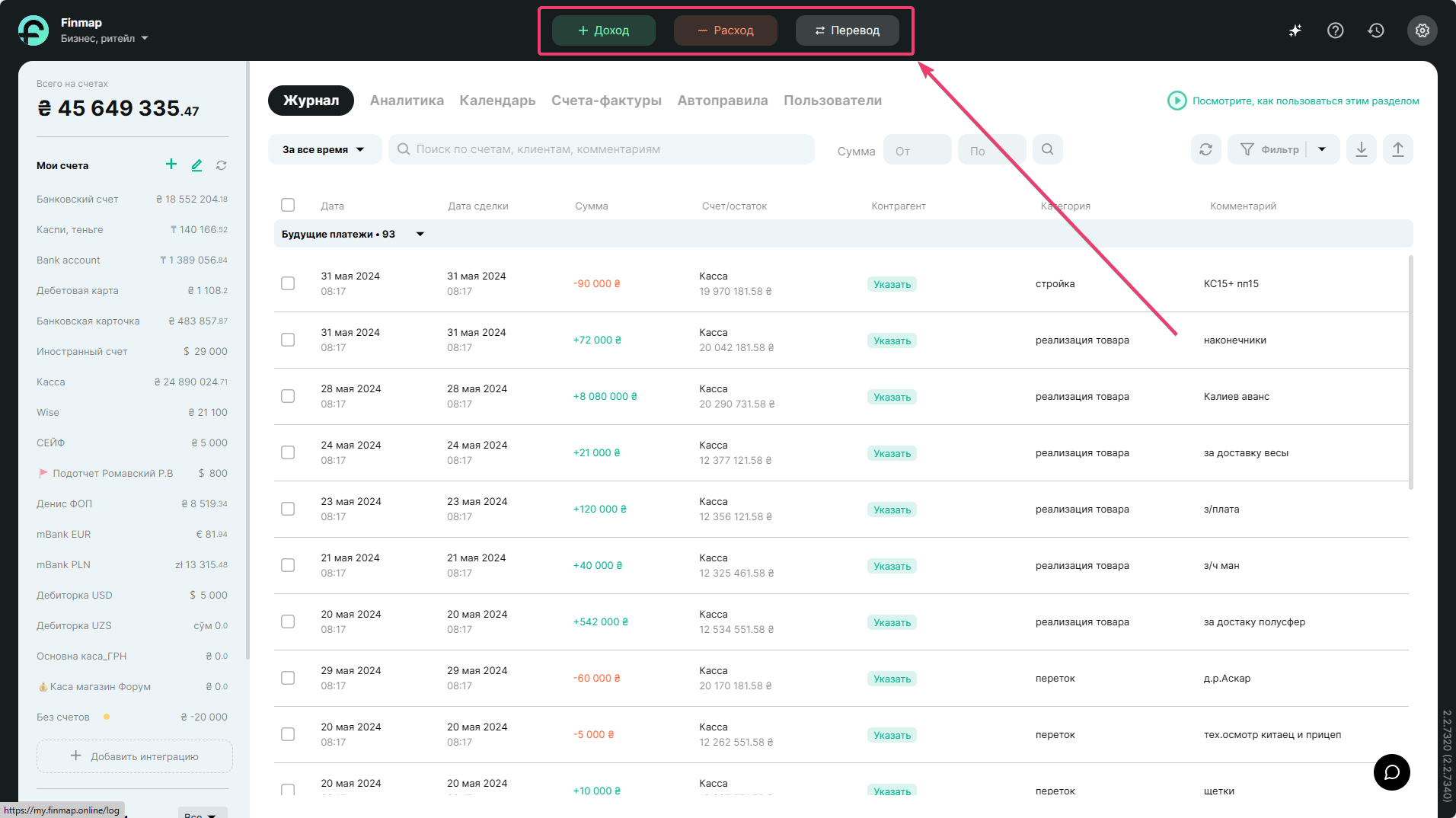Click the upload import icon
The height and width of the screenshot is (818, 1456).
[1397, 149]
